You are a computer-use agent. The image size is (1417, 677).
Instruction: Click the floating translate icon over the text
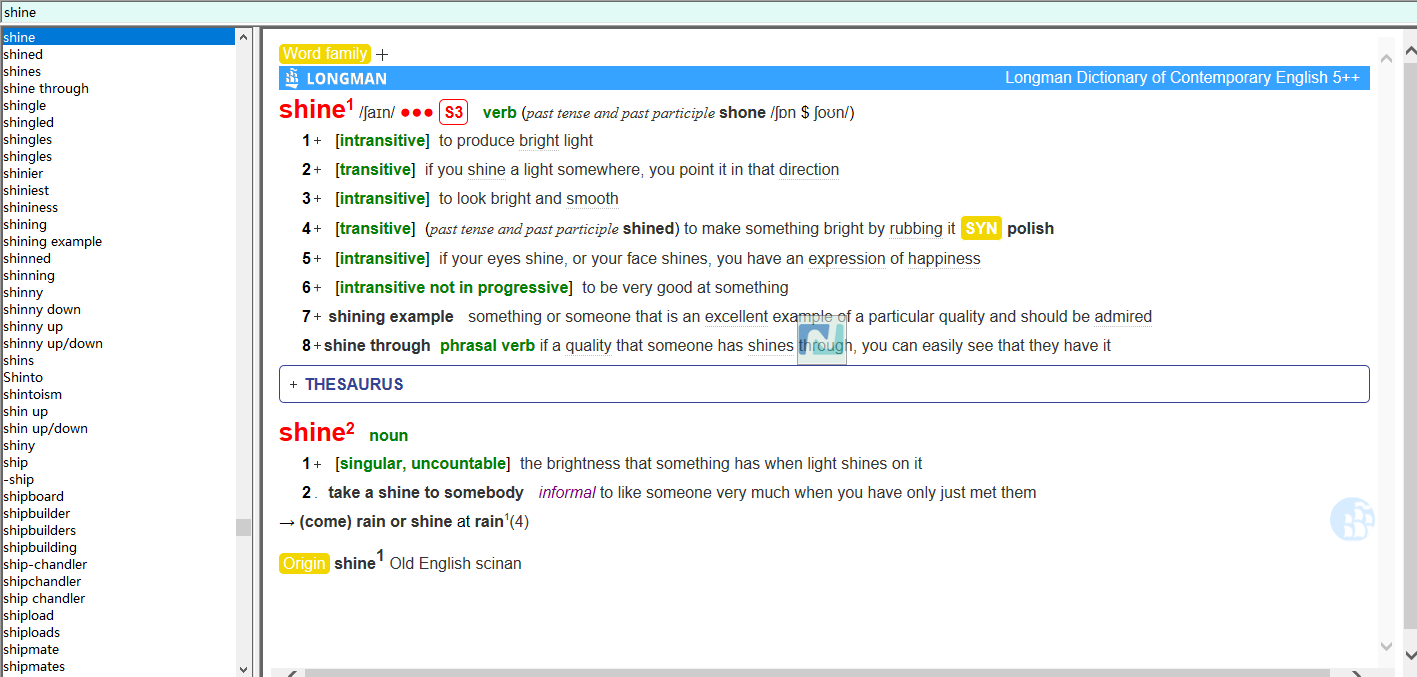(821, 340)
